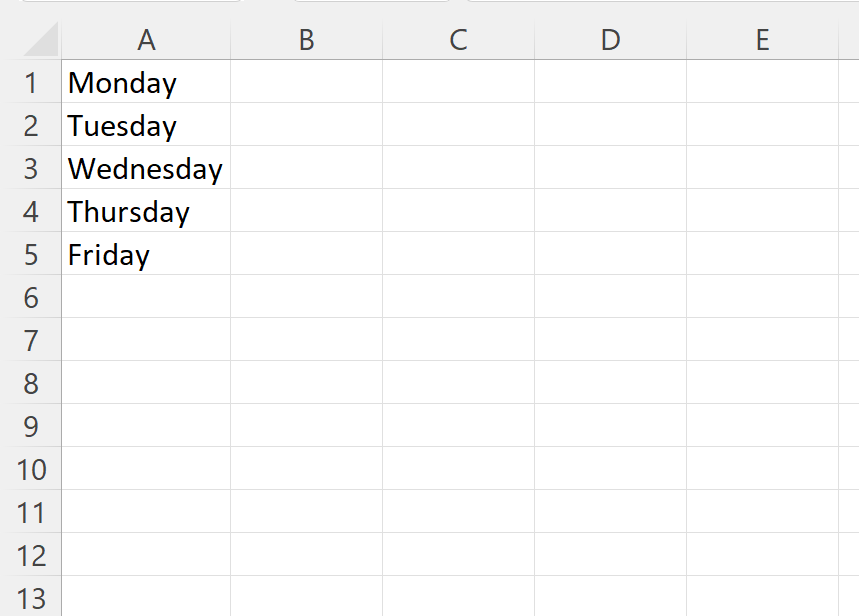This screenshot has width=859, height=616.
Task: Select the empty cell below Friday
Action: click(146, 297)
